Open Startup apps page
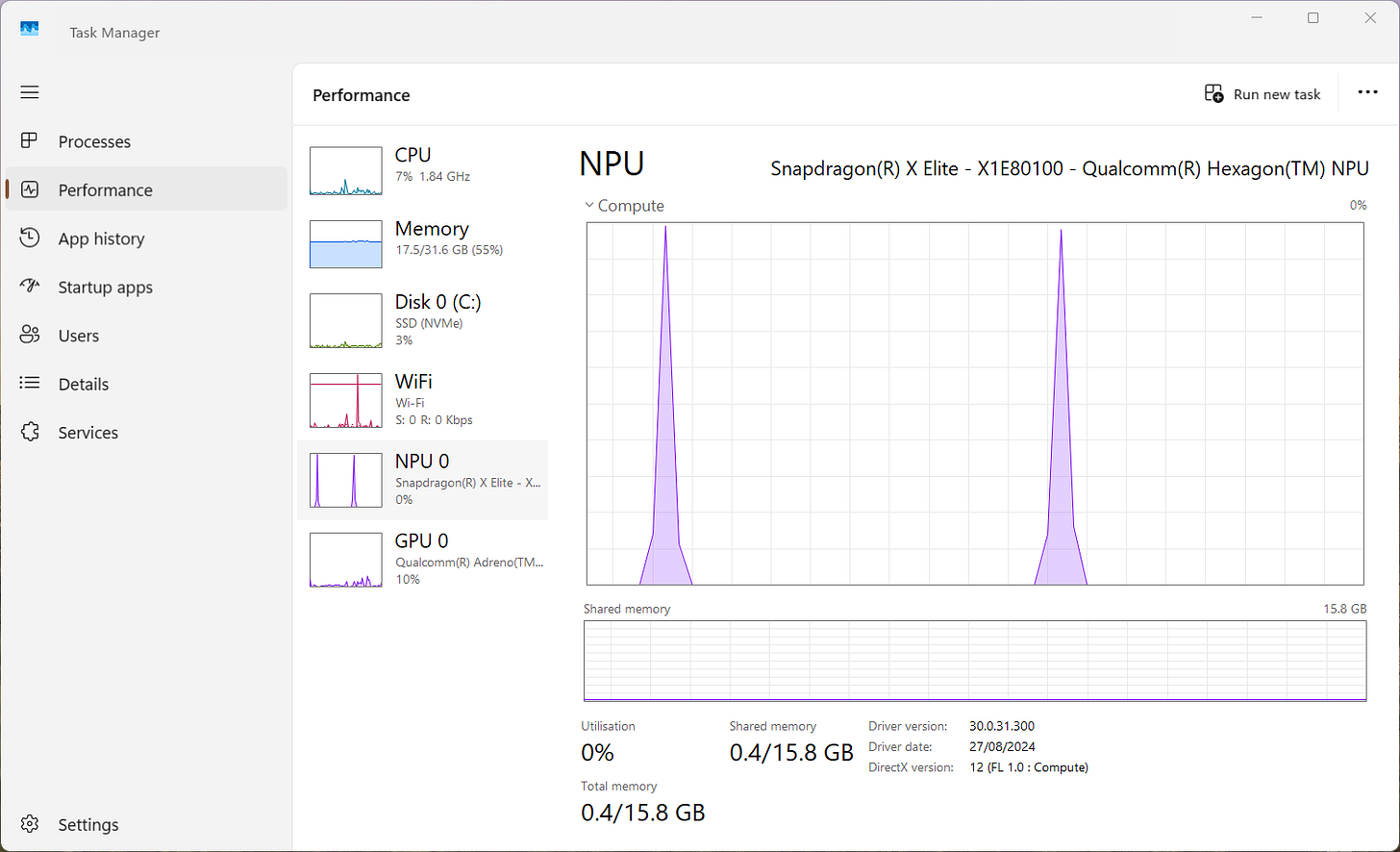This screenshot has height=852, width=1400. tap(146, 287)
